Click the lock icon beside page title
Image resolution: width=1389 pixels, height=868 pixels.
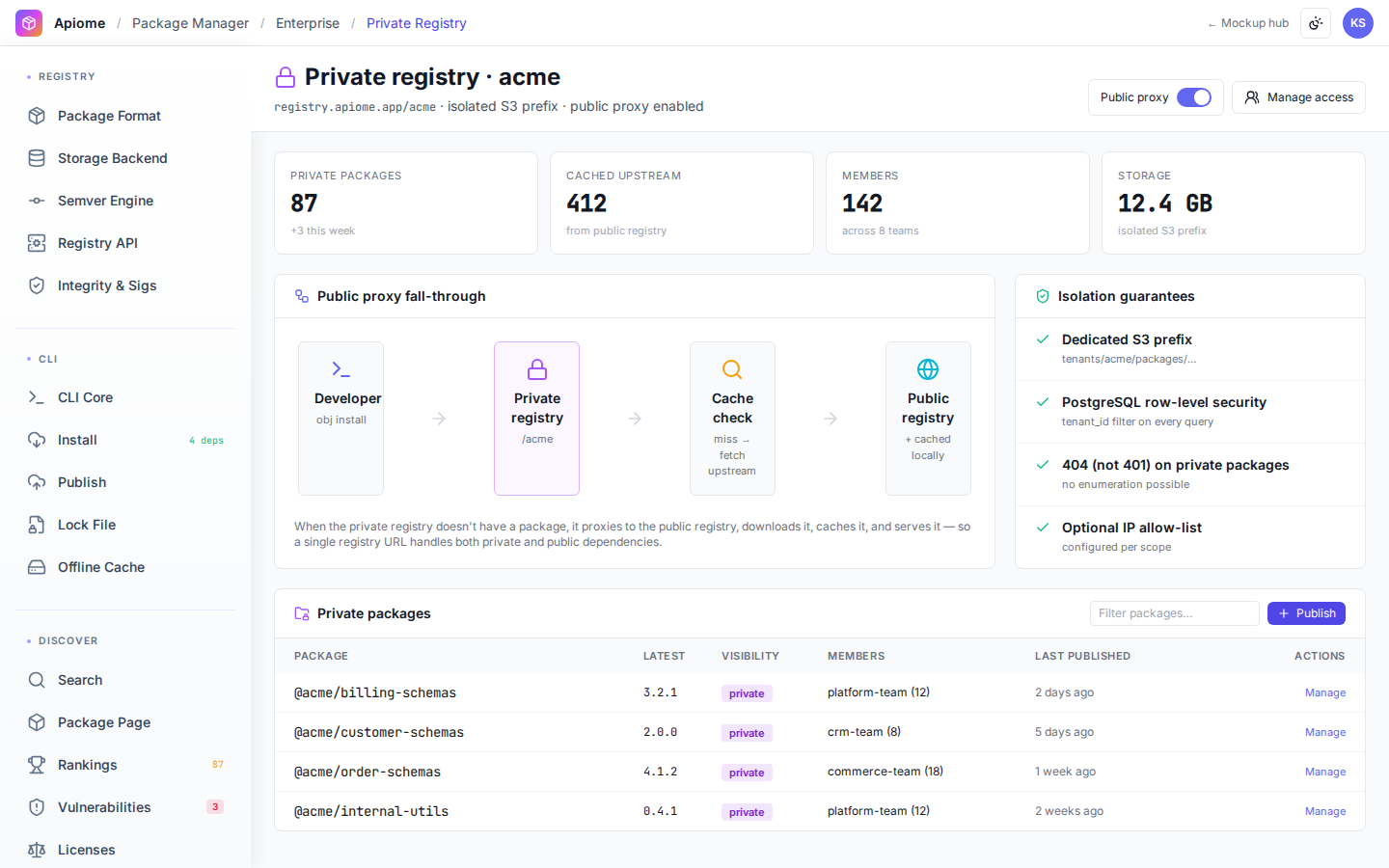coord(286,77)
